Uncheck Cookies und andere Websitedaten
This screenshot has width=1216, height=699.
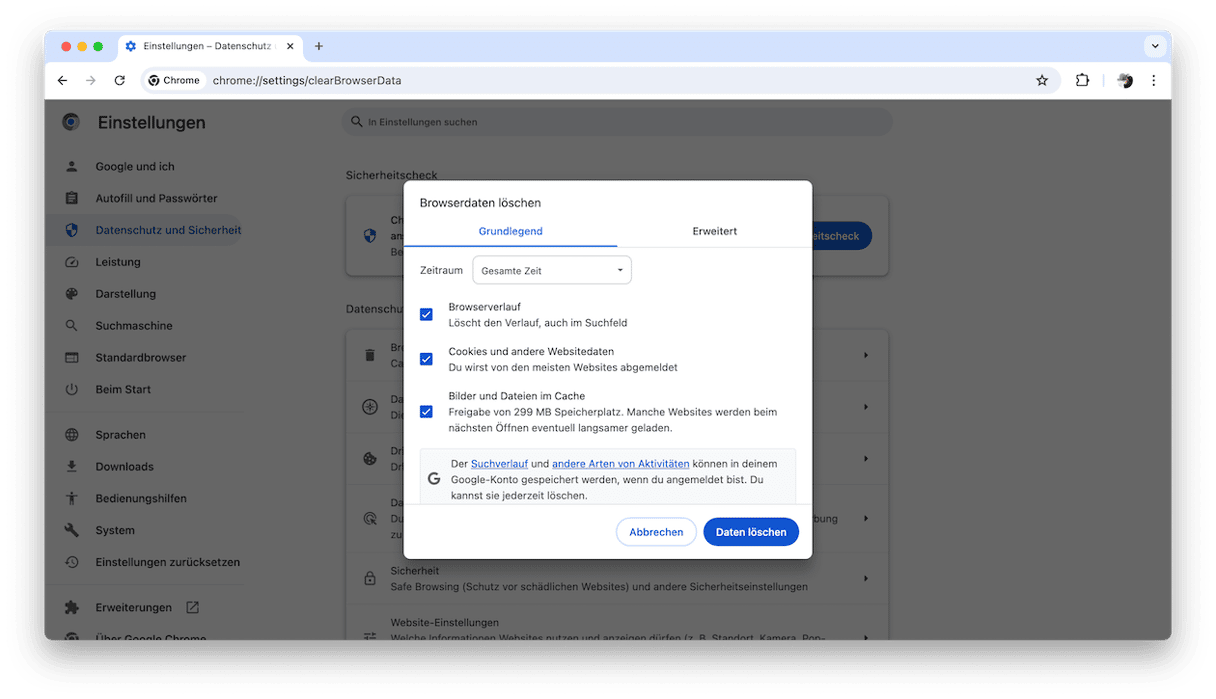[426, 359]
